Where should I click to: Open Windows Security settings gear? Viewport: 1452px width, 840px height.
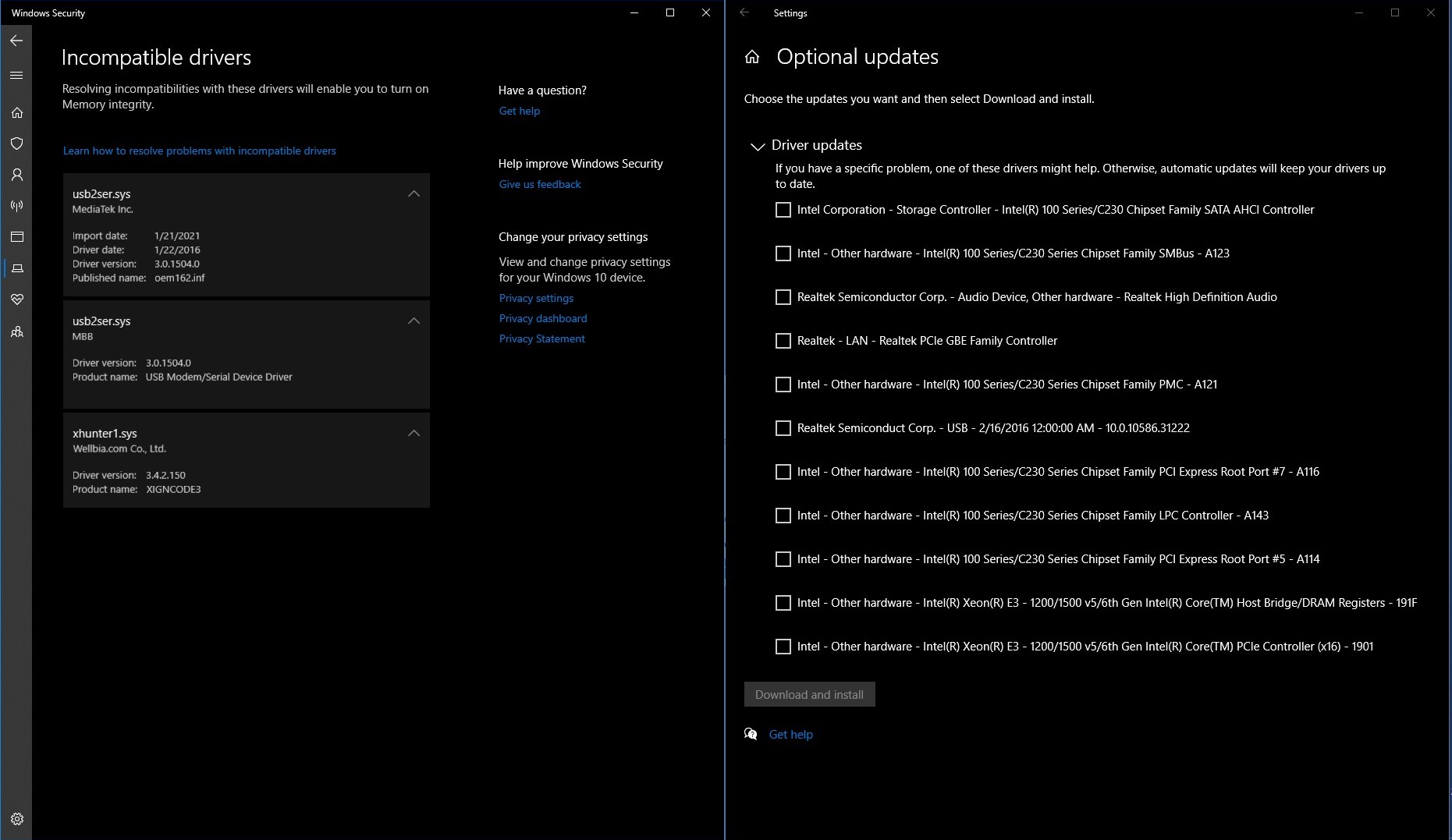pos(17,819)
